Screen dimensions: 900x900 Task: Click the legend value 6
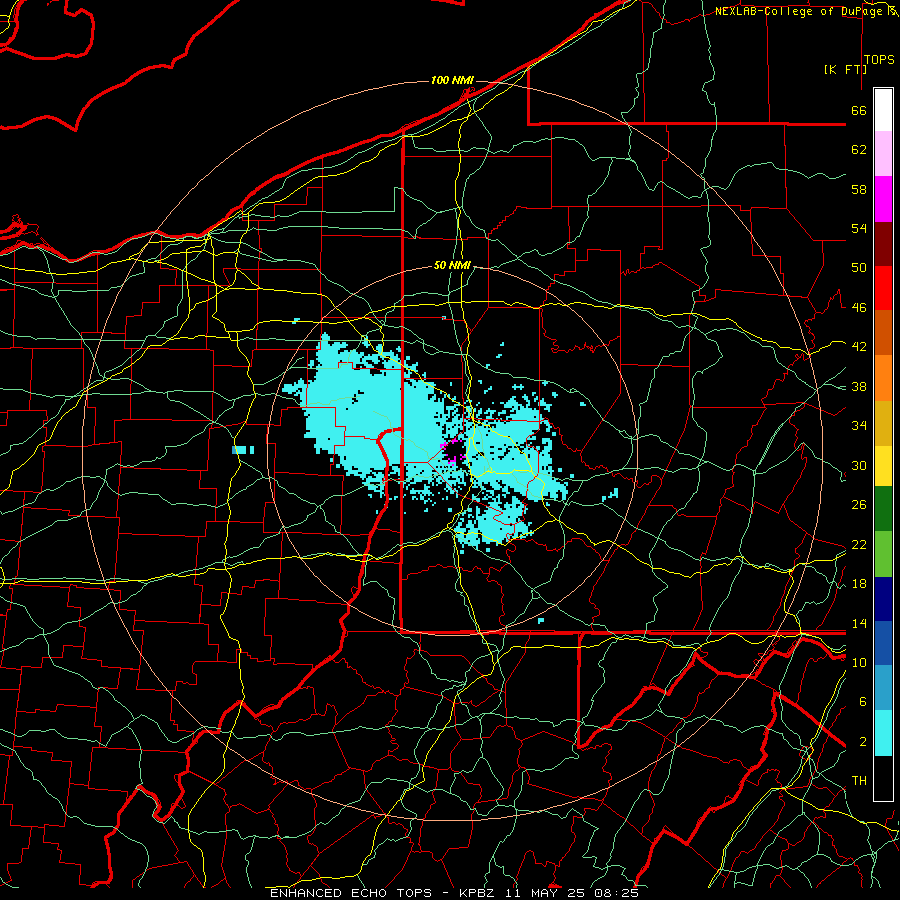[863, 702]
